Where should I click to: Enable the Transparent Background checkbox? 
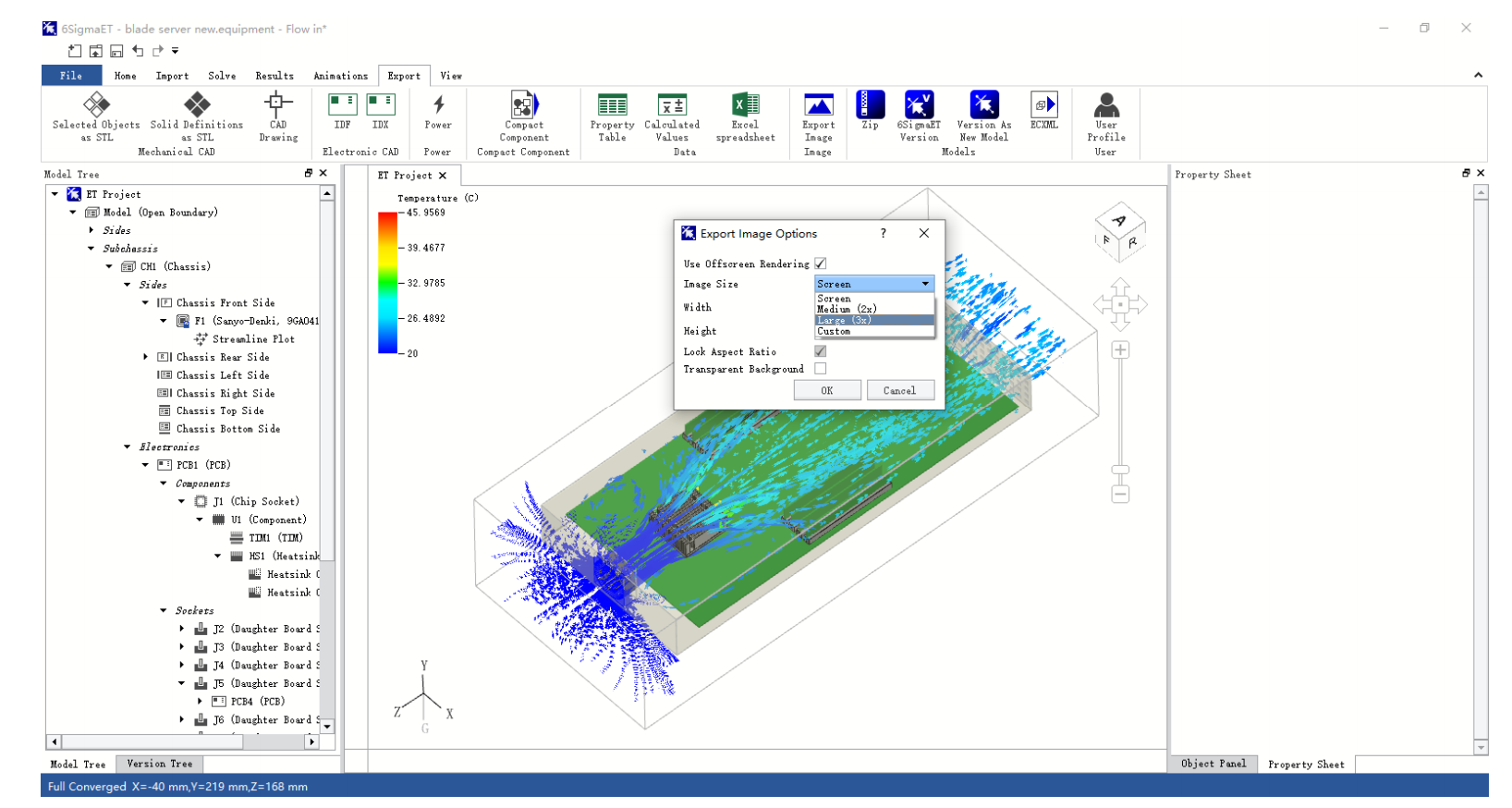[x=821, y=369]
